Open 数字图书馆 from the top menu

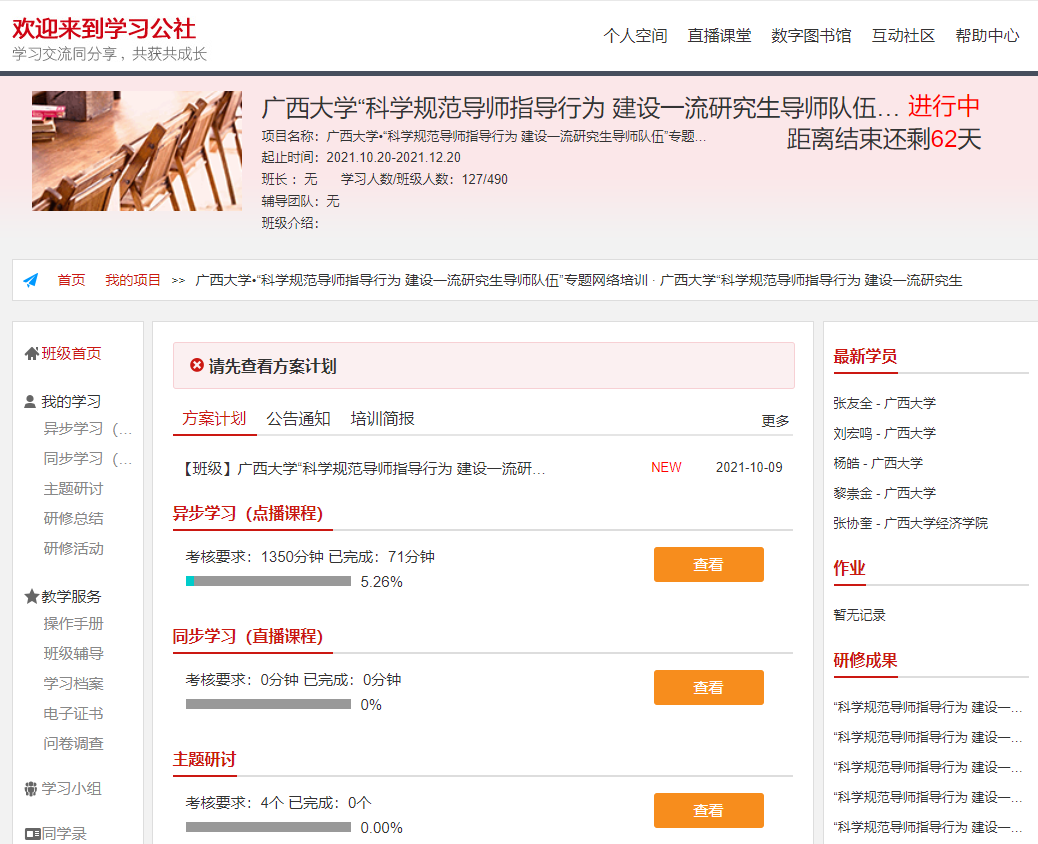pyautogui.click(x=811, y=35)
